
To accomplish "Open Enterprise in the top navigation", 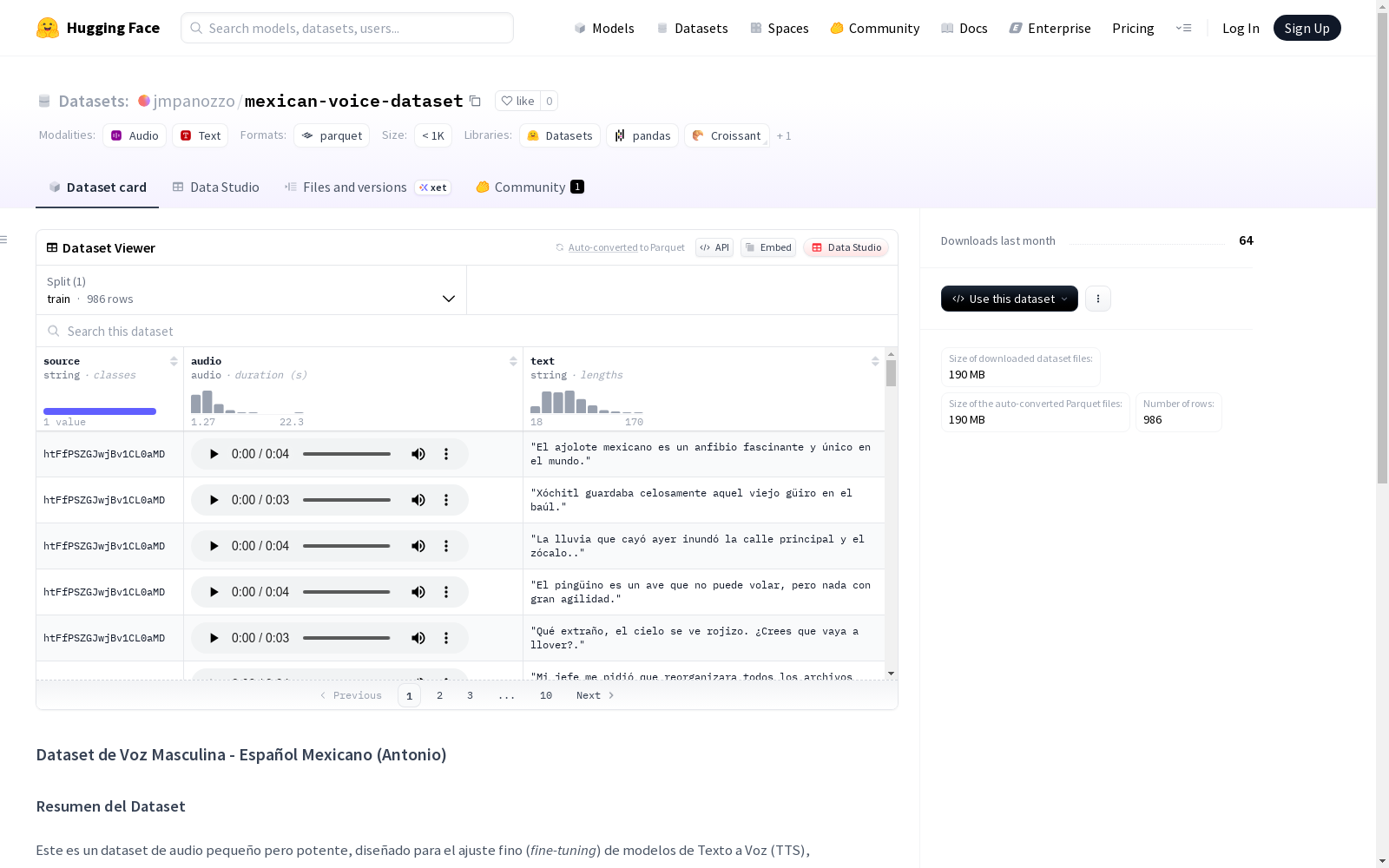I will pos(1050,28).
